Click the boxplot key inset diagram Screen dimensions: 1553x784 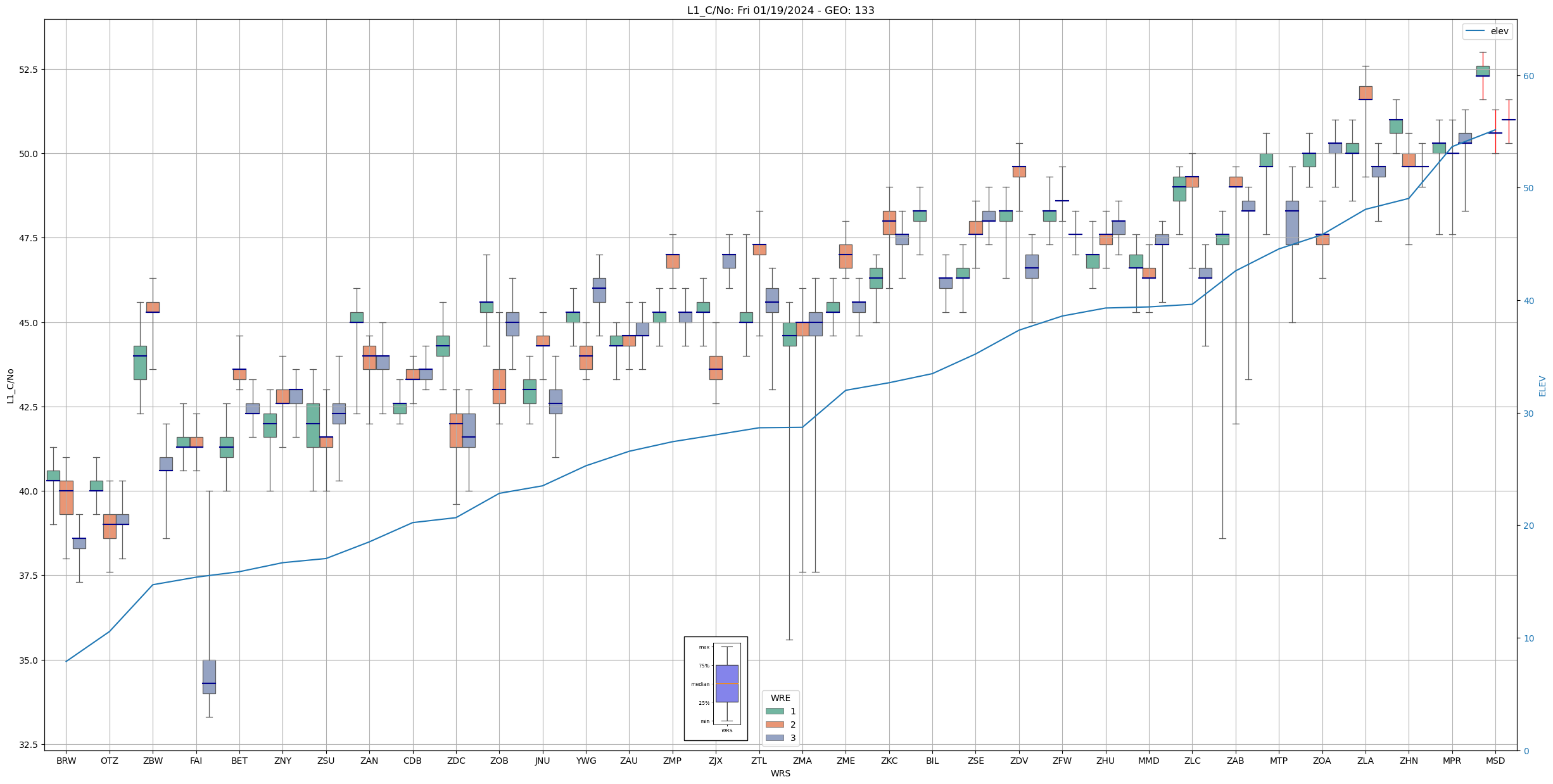point(716,688)
